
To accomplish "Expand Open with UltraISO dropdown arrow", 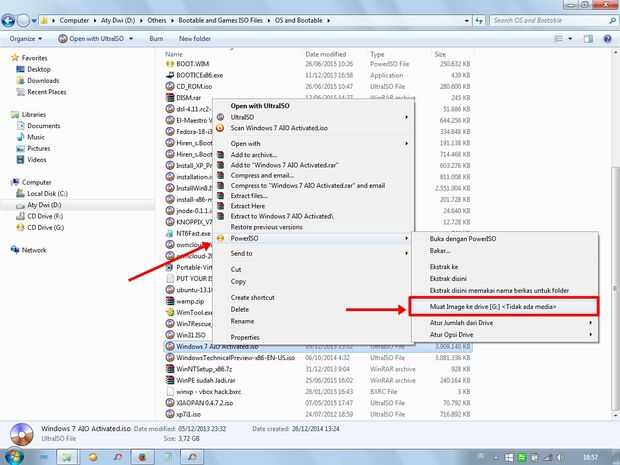I will (x=131, y=39).
